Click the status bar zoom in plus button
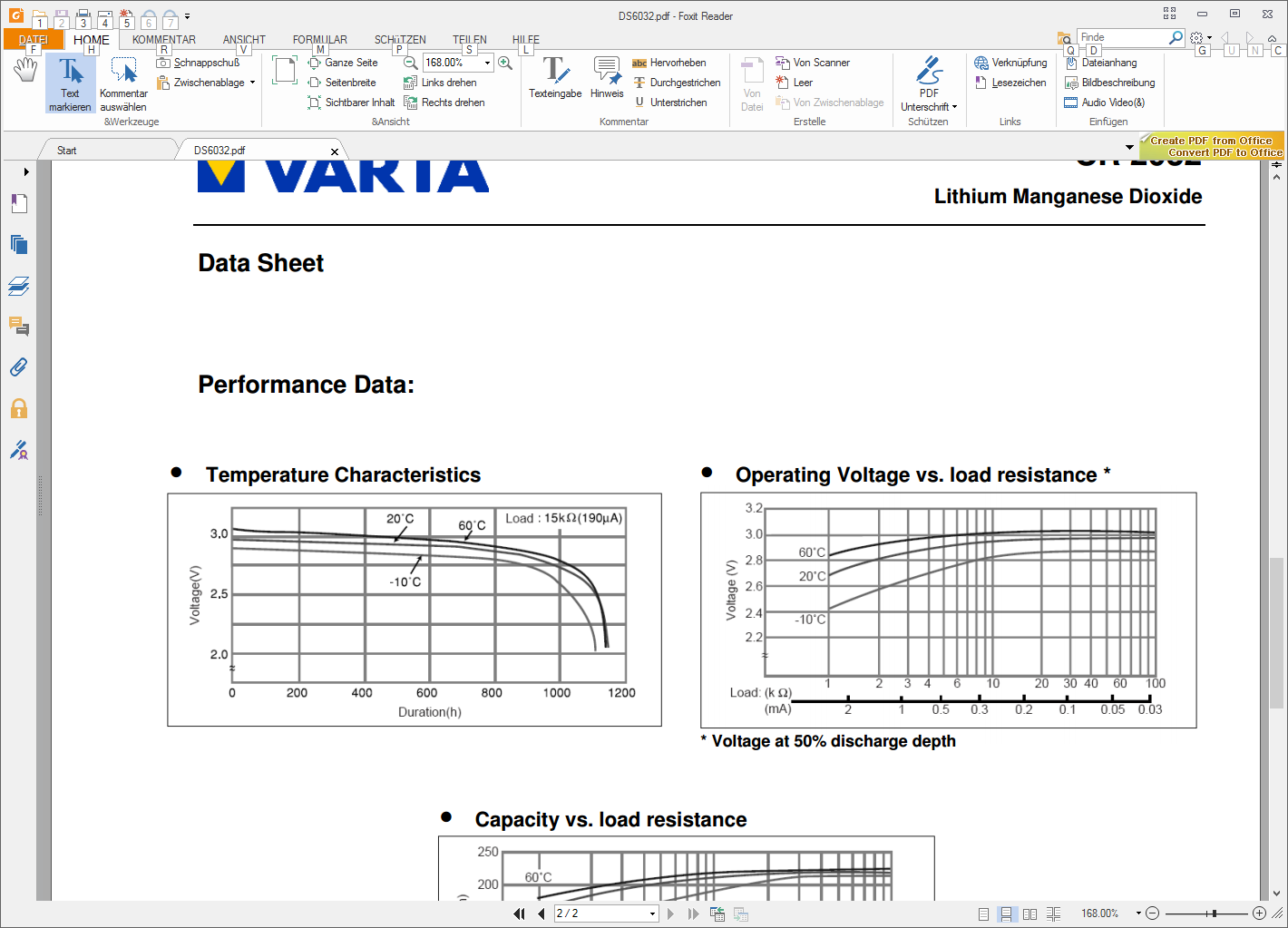Image resolution: width=1288 pixels, height=928 pixels. 1259,913
